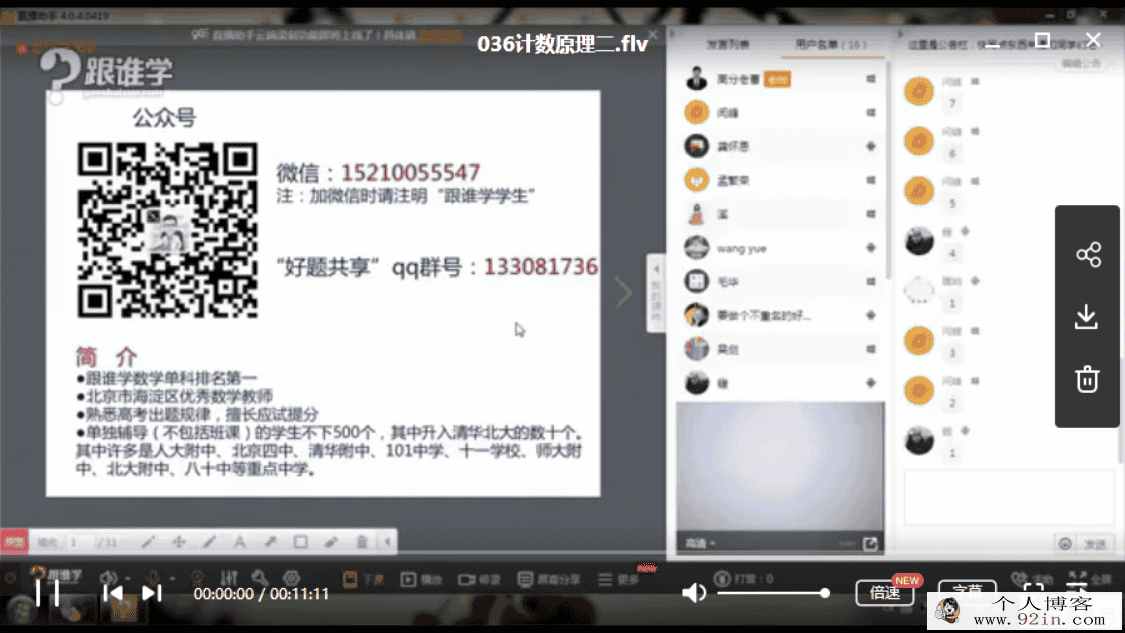
Task: Pause the video playback
Action: pos(47,593)
